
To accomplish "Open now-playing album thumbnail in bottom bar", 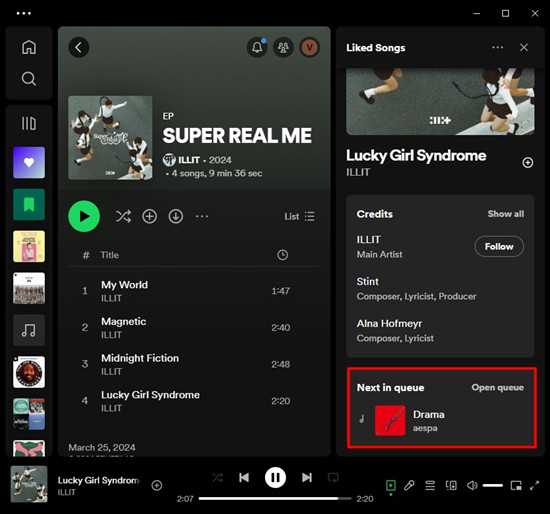I will point(29,484).
